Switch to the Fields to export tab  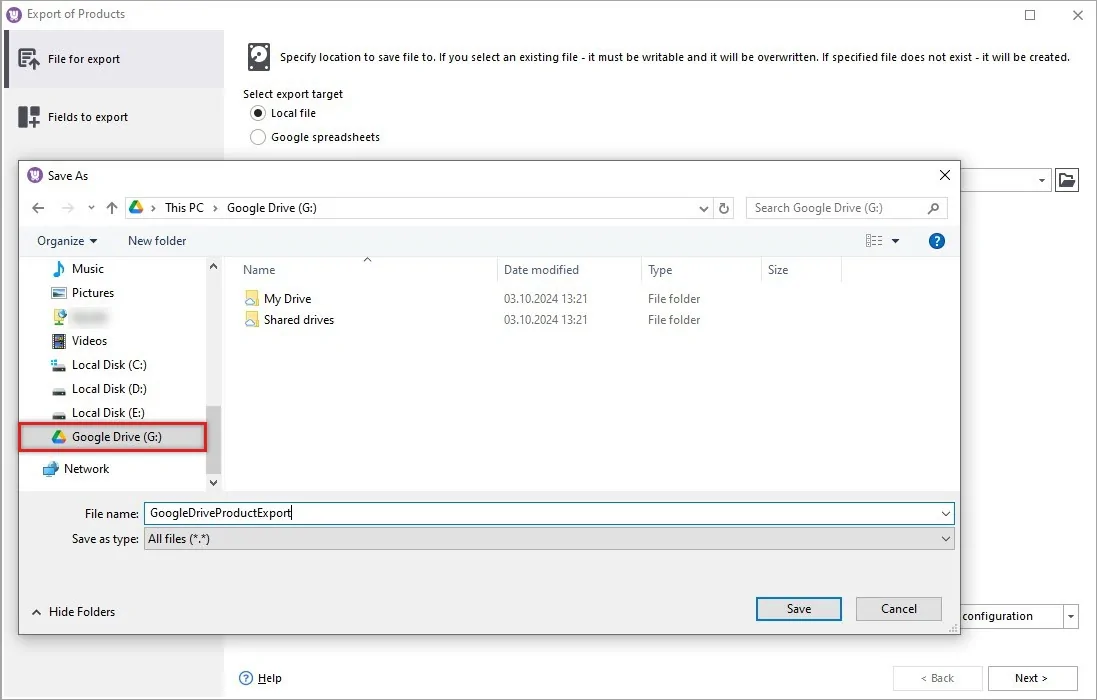pos(86,116)
